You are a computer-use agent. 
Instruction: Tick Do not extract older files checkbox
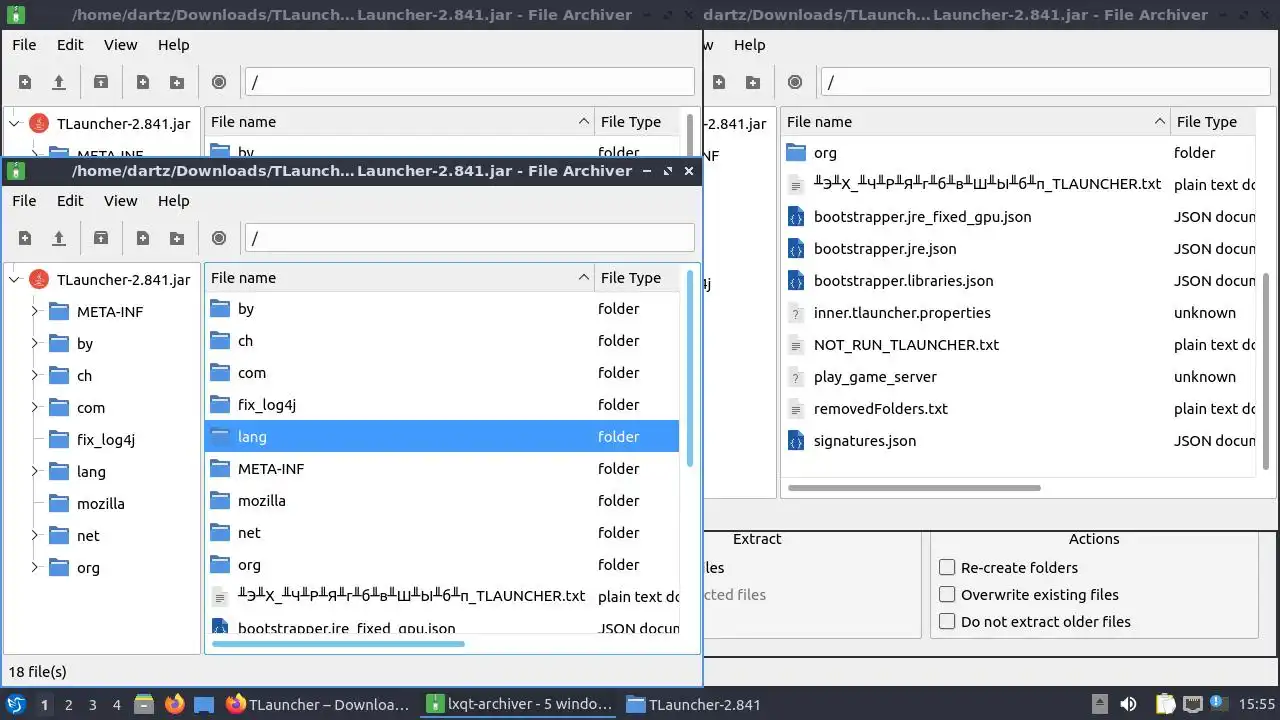tap(947, 621)
